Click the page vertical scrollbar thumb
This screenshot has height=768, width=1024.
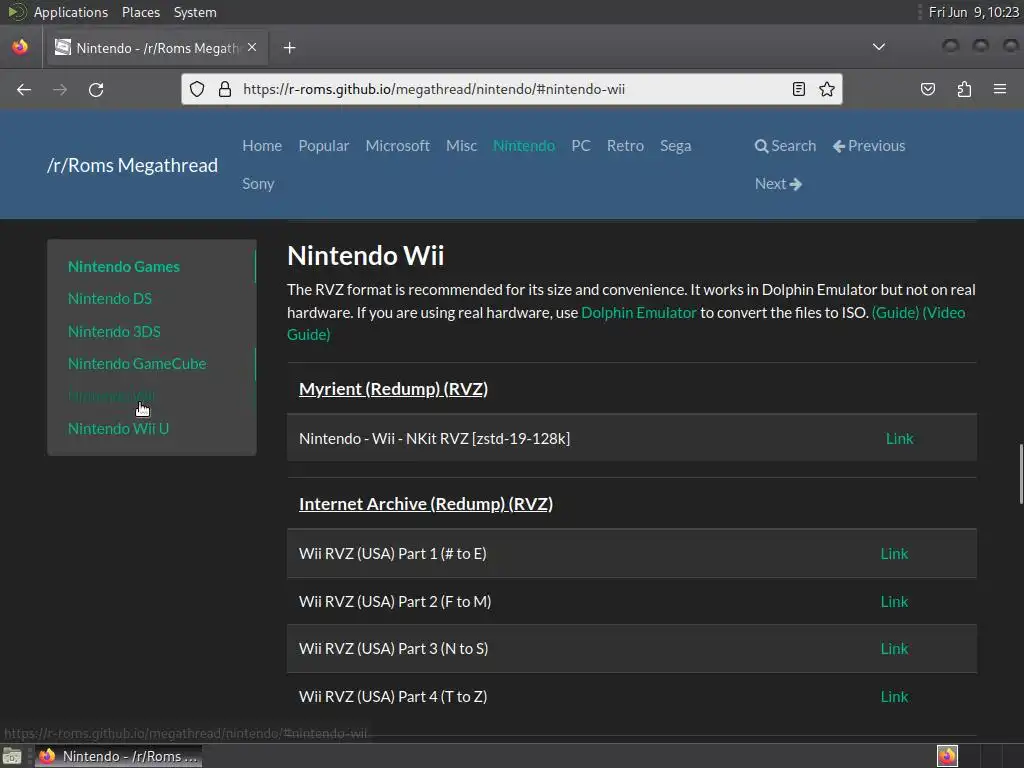[x=1021, y=474]
